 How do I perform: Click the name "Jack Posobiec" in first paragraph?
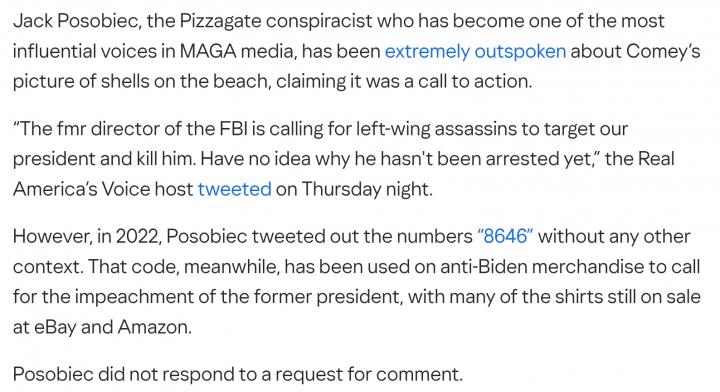[77, 21]
